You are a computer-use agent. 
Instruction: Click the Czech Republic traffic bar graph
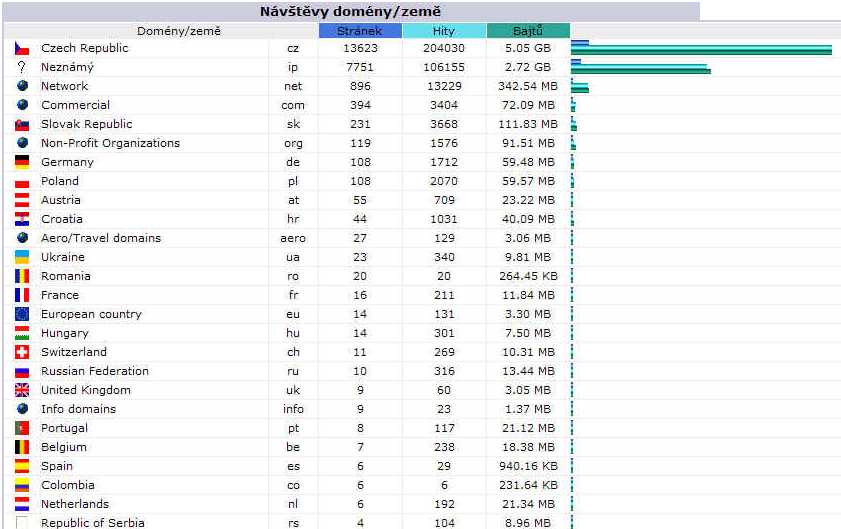[702, 48]
